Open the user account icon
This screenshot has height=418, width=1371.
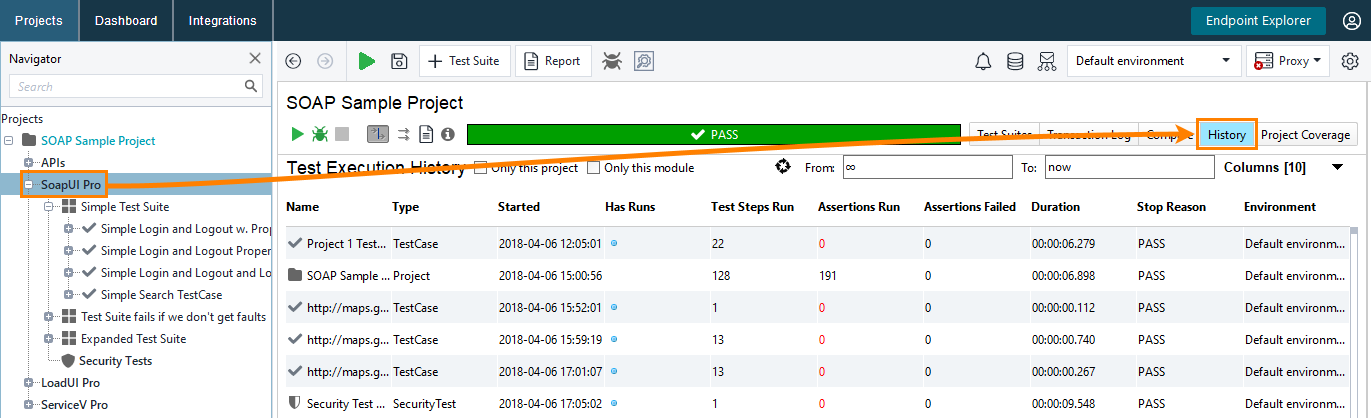(1351, 20)
